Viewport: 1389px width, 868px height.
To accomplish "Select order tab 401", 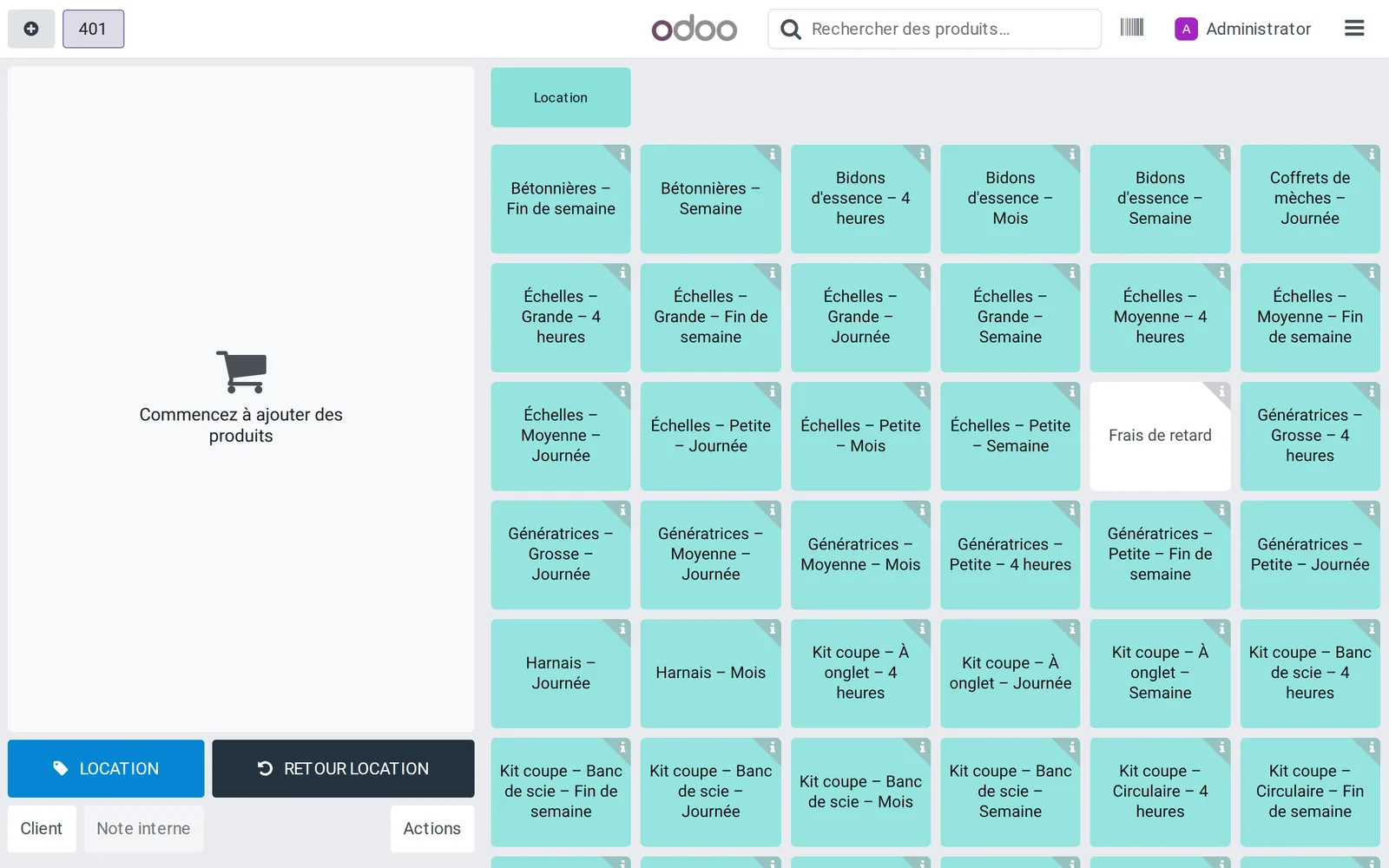I will coord(93,29).
